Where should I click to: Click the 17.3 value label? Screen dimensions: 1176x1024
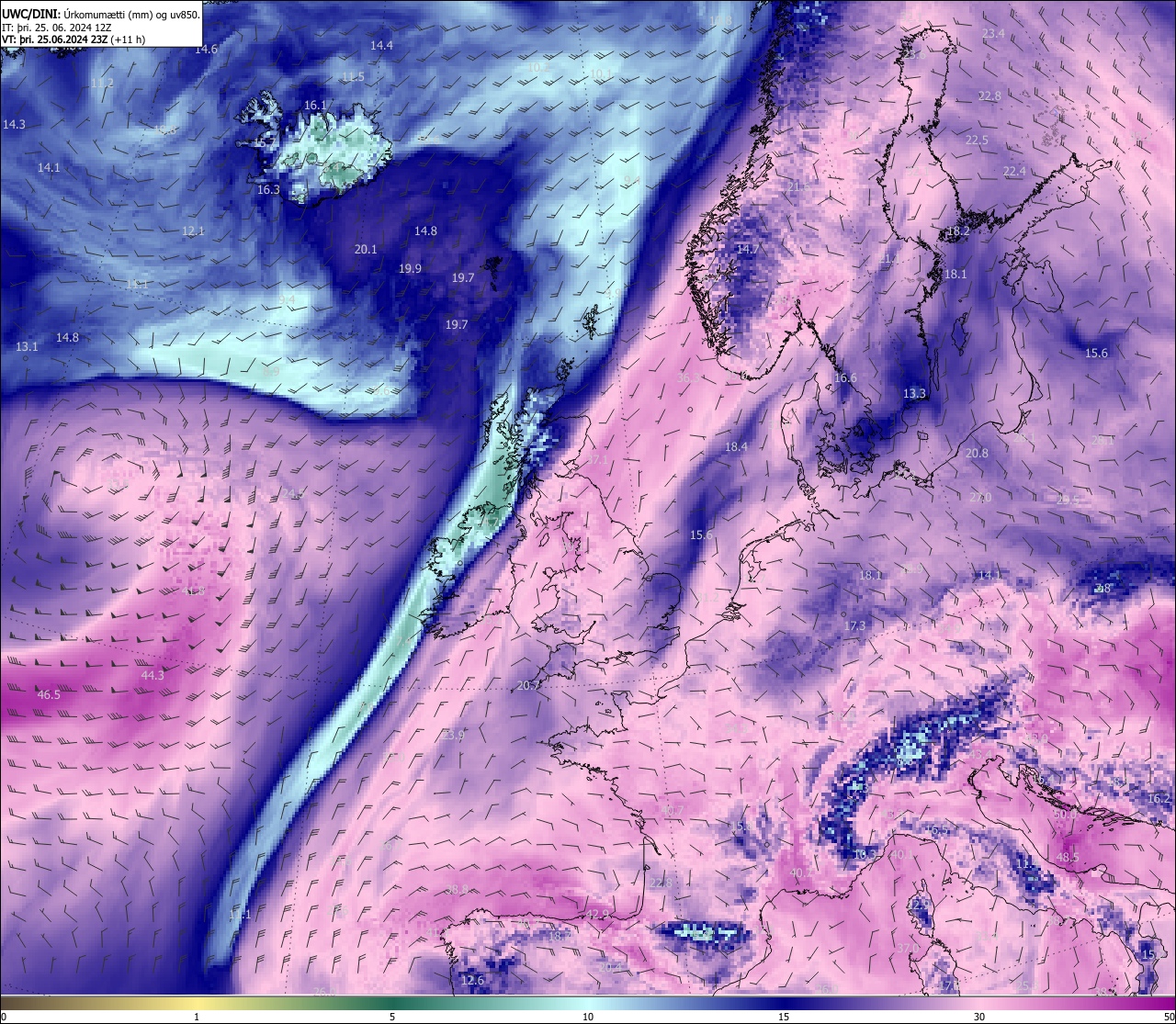[x=854, y=626]
